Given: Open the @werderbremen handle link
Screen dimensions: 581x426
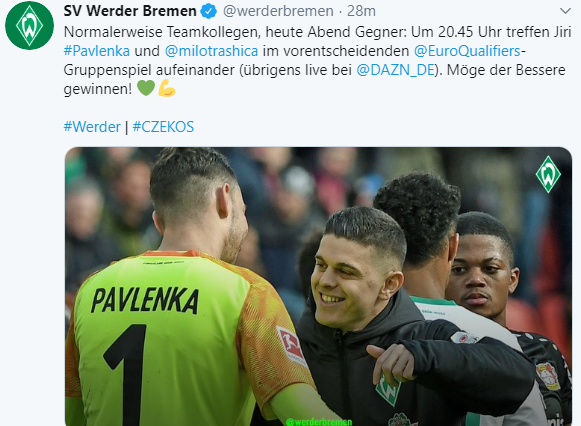Looking at the screenshot, I should 278,11.
